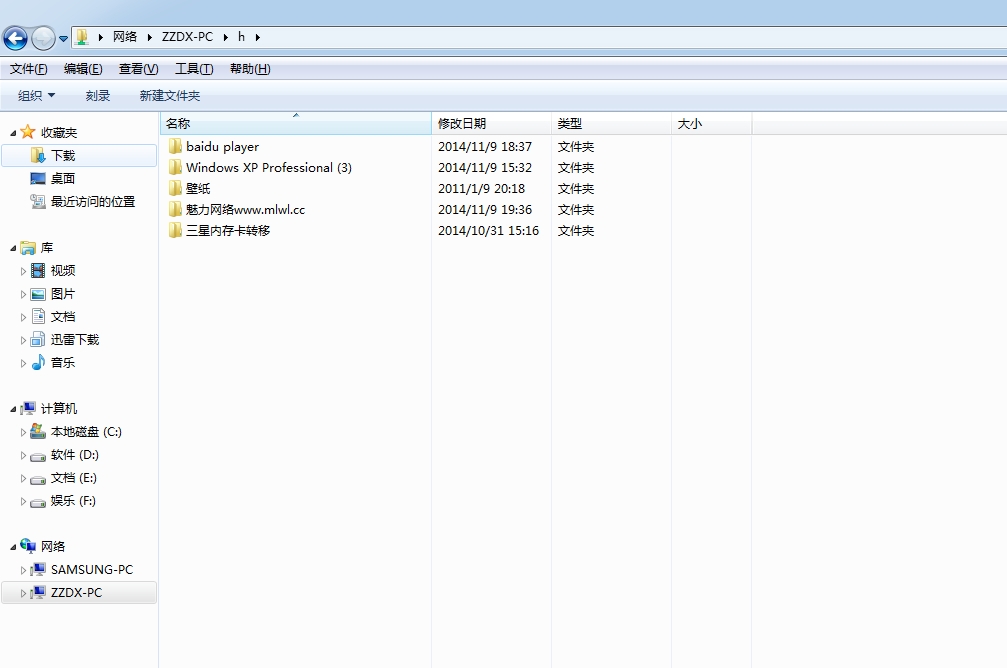Image resolution: width=1007 pixels, height=668 pixels.
Task: Click the 三星内存卡转移 folder name
Action: pyautogui.click(x=228, y=231)
